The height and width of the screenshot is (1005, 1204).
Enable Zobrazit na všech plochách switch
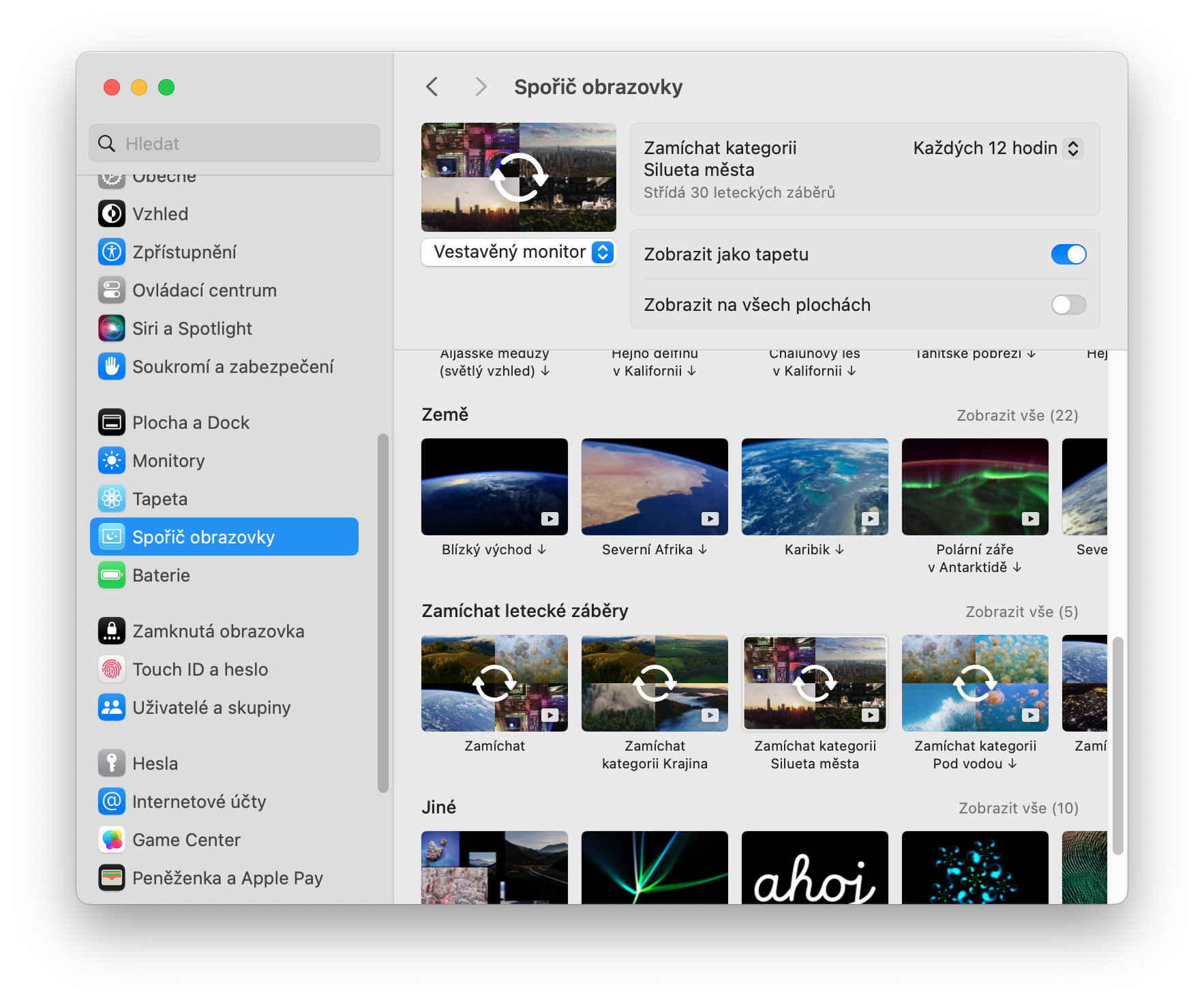1068,305
